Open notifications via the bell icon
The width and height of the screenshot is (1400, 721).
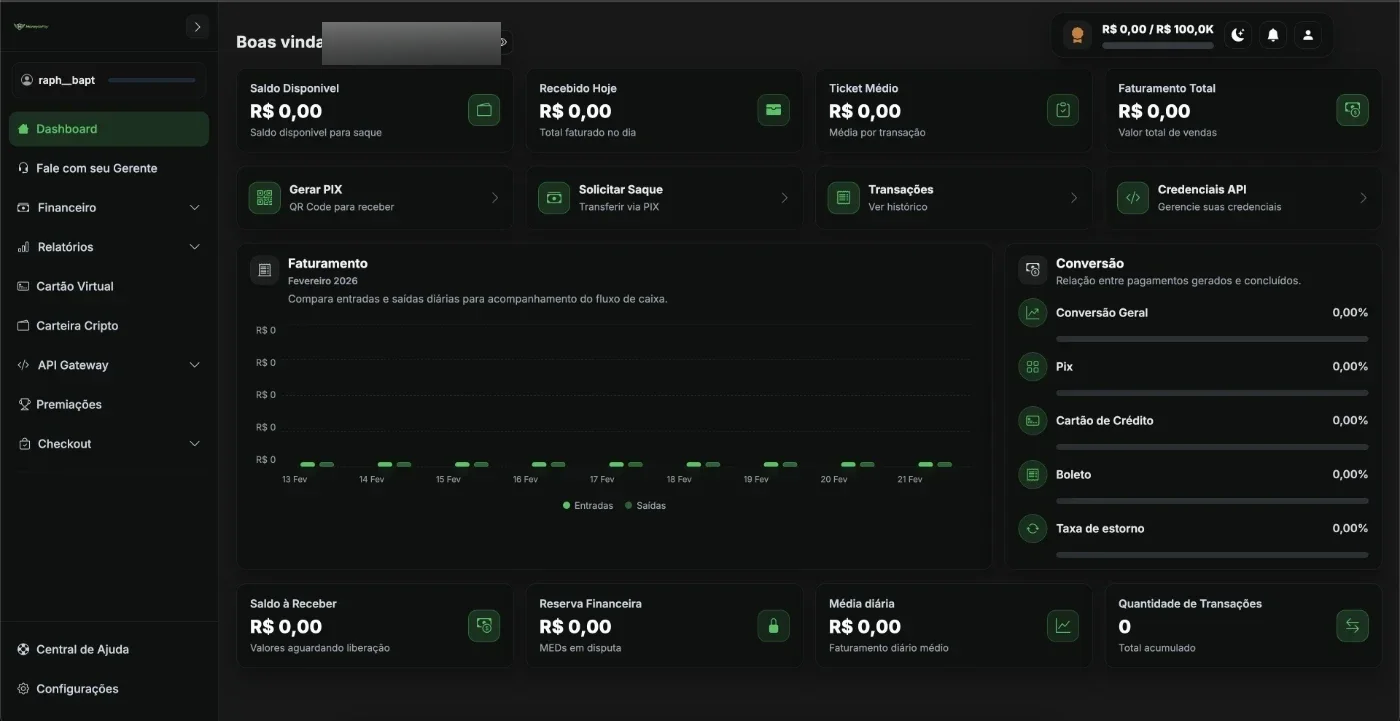pyautogui.click(x=1273, y=35)
